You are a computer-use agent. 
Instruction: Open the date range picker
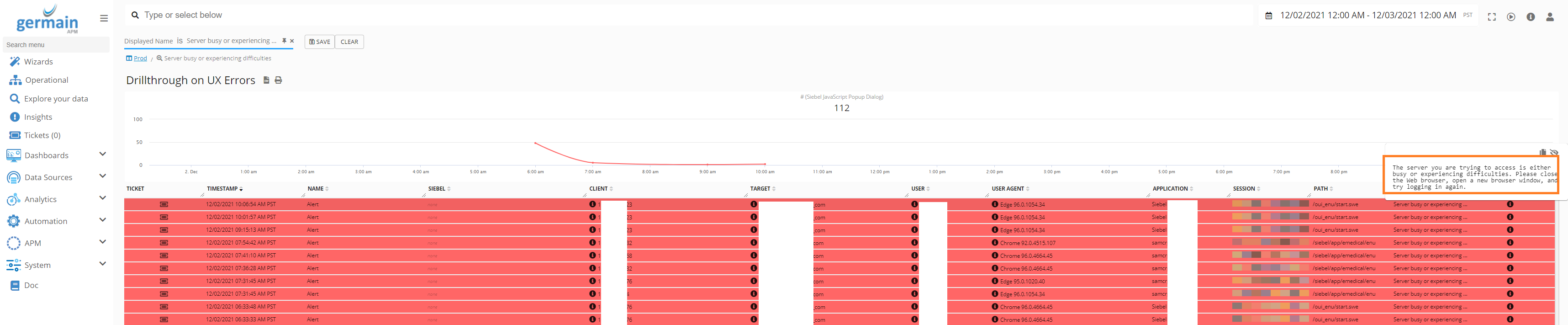click(x=1367, y=15)
